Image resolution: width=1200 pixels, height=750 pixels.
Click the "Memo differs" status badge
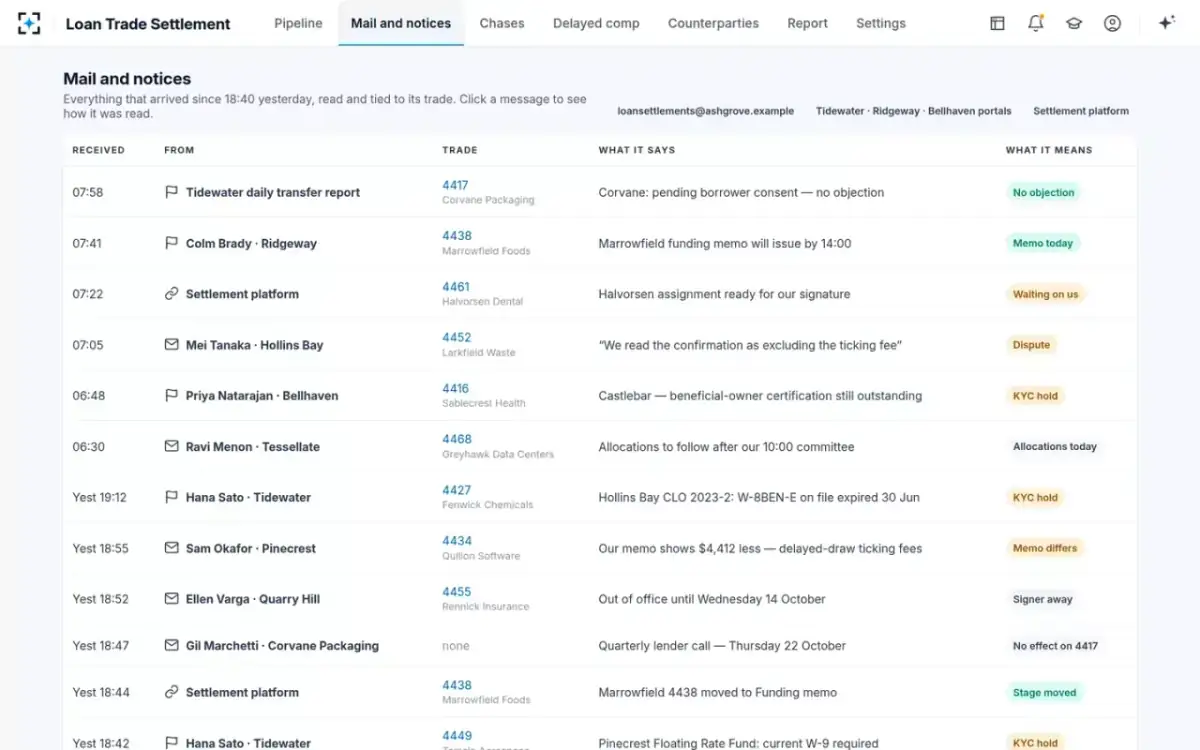pos(1045,548)
